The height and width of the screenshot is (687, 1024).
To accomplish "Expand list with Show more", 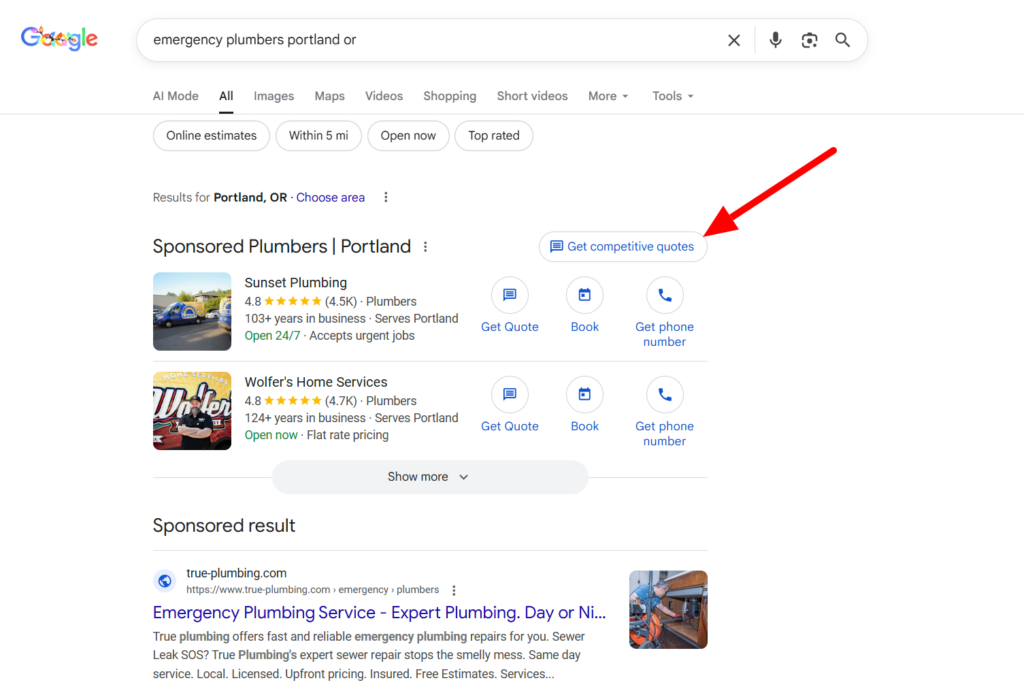I will 429,477.
